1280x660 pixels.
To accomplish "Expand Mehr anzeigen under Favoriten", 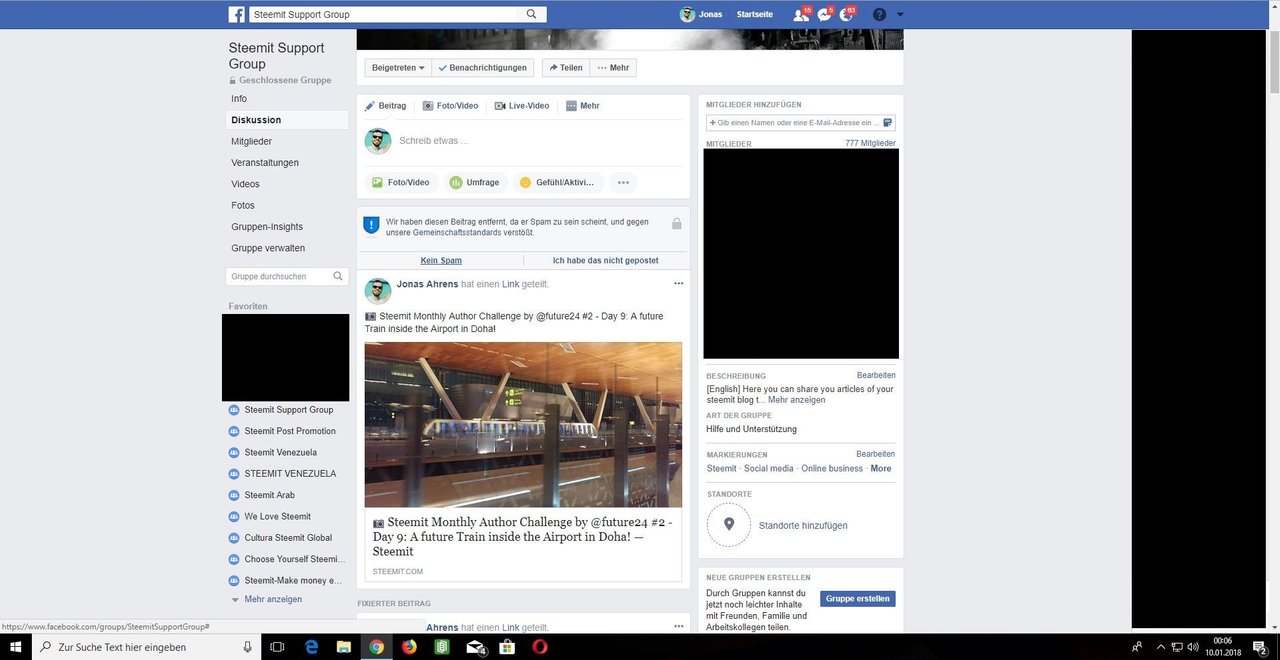I will click(x=272, y=600).
